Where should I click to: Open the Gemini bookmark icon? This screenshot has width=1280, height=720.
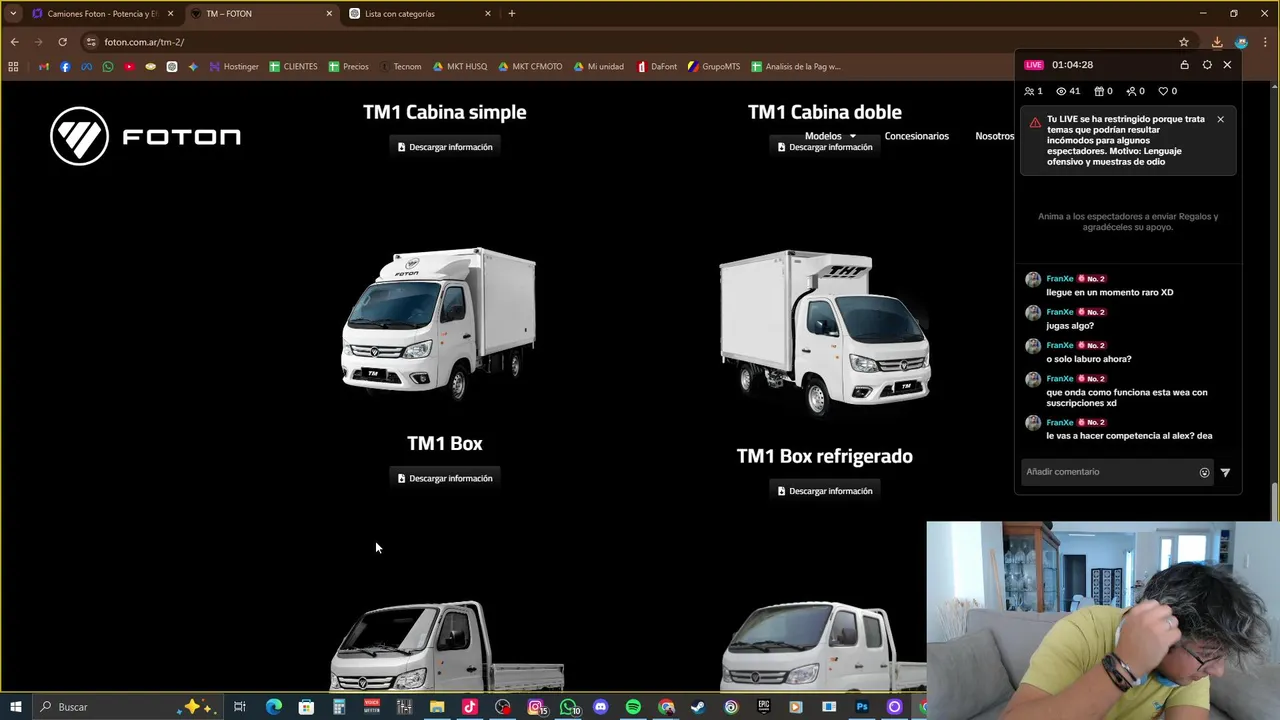coord(193,67)
